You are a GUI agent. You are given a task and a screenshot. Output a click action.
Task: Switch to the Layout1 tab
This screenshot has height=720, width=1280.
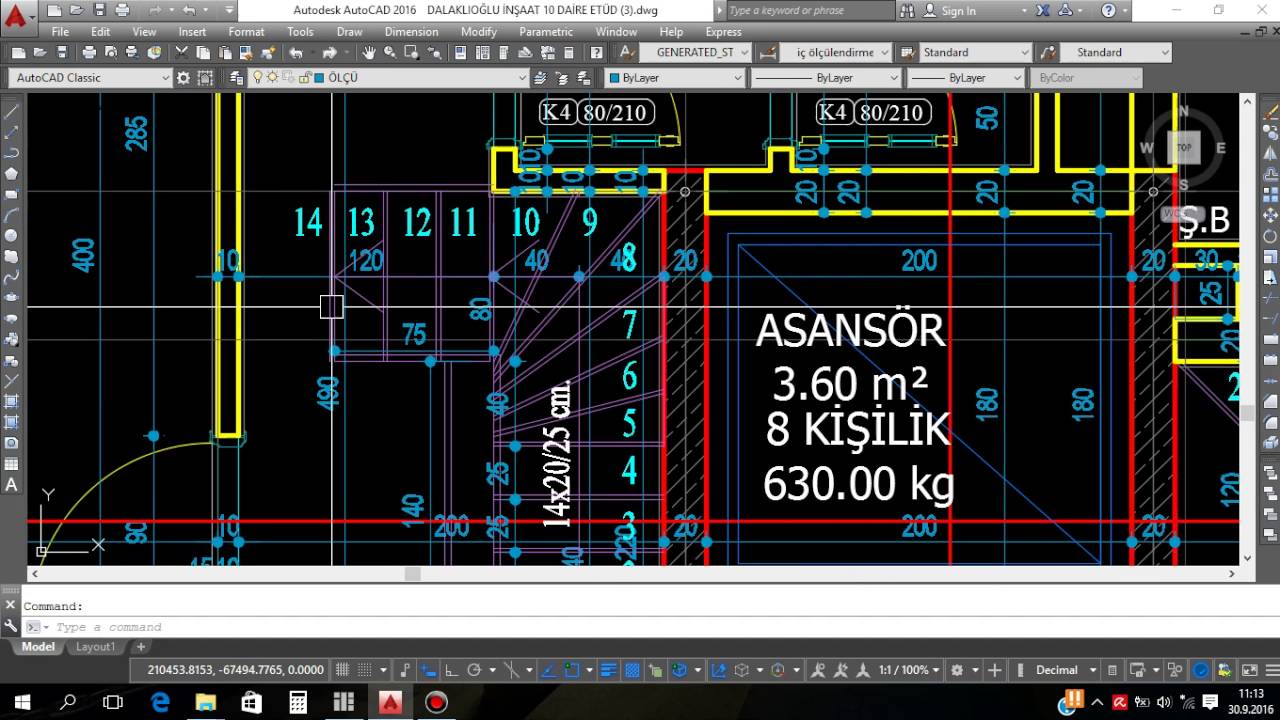click(x=96, y=647)
